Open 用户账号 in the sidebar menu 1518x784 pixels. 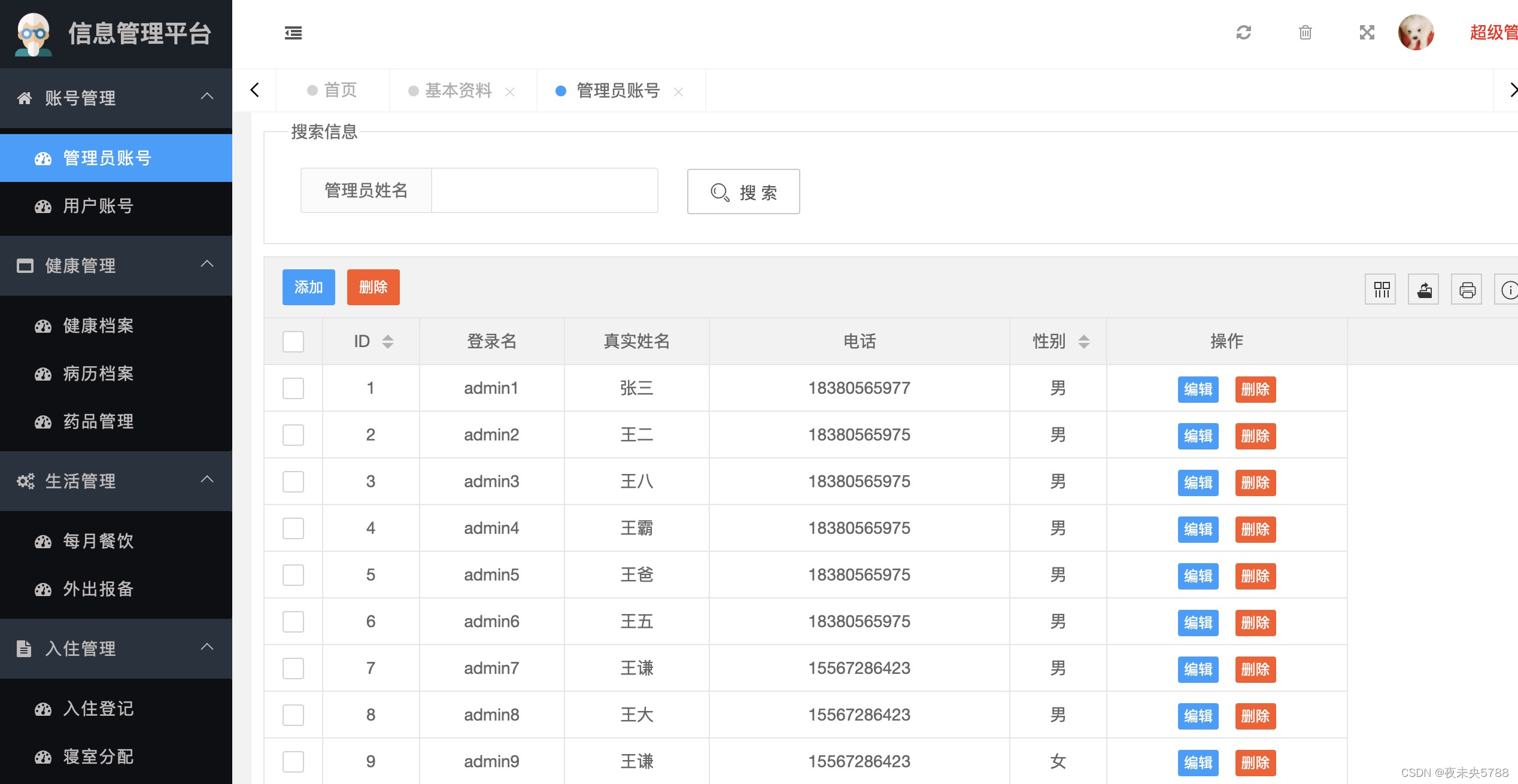coord(99,206)
